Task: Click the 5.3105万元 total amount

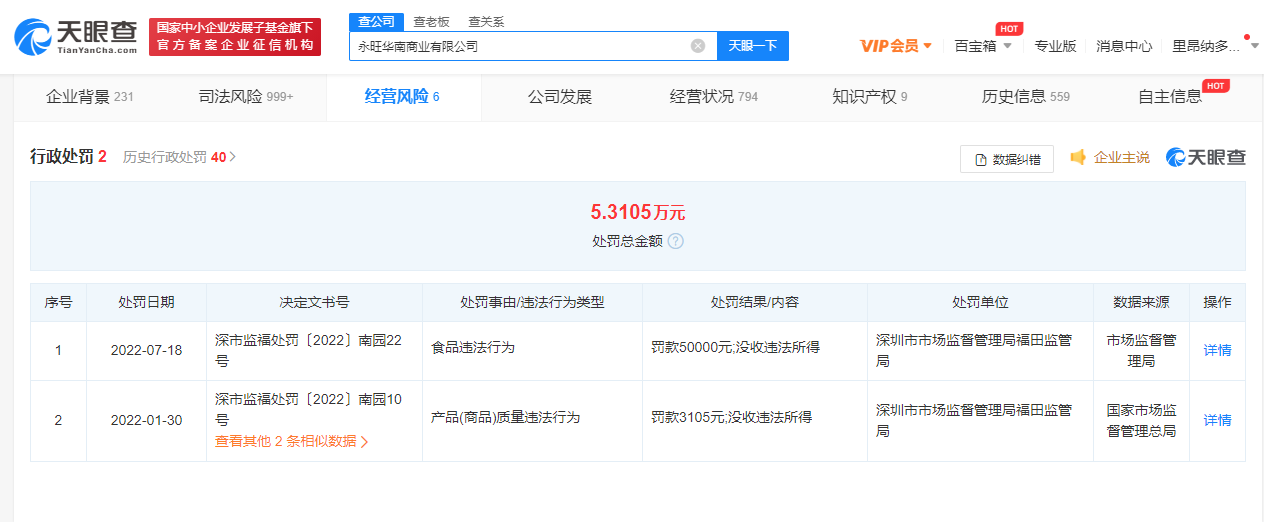Action: click(x=637, y=212)
